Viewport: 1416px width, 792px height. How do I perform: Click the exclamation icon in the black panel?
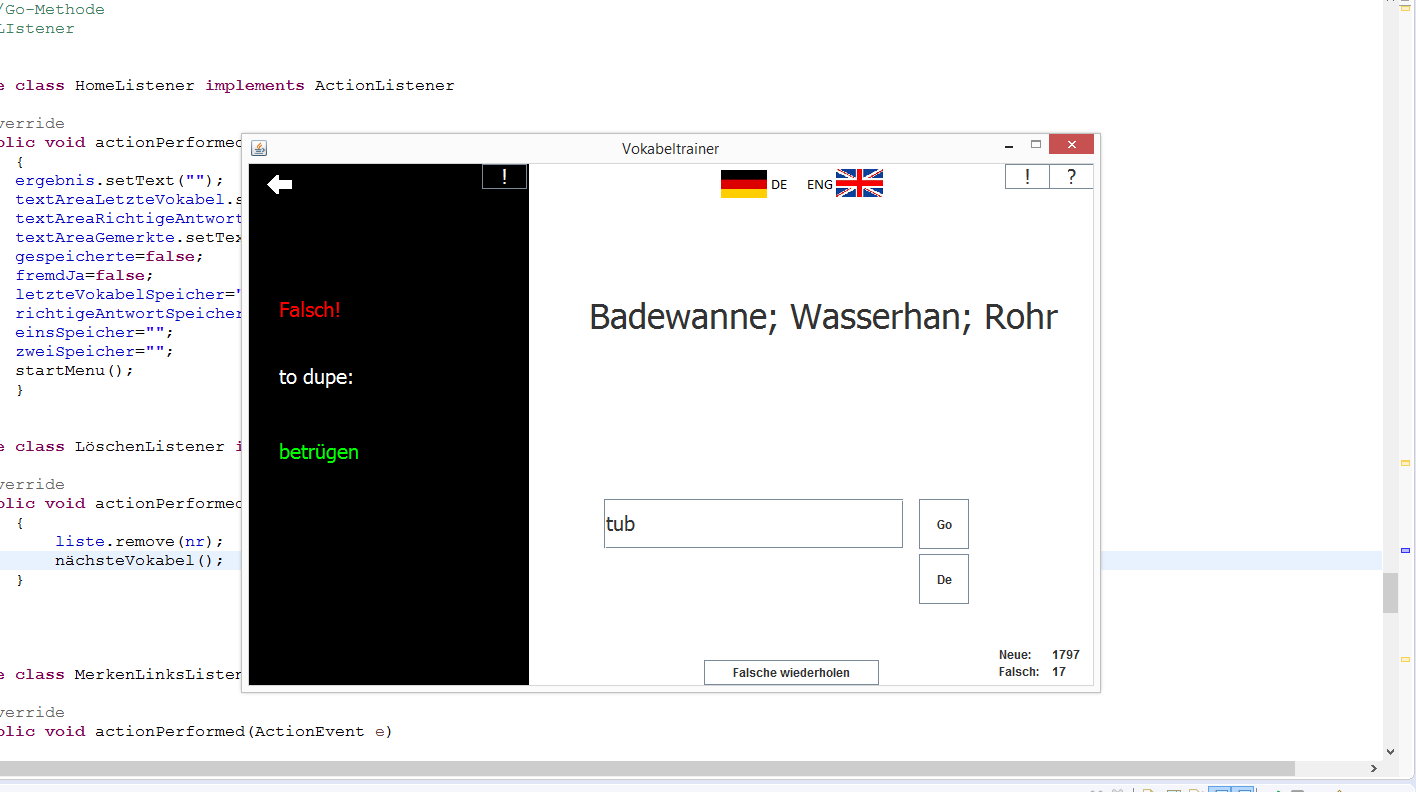point(504,176)
